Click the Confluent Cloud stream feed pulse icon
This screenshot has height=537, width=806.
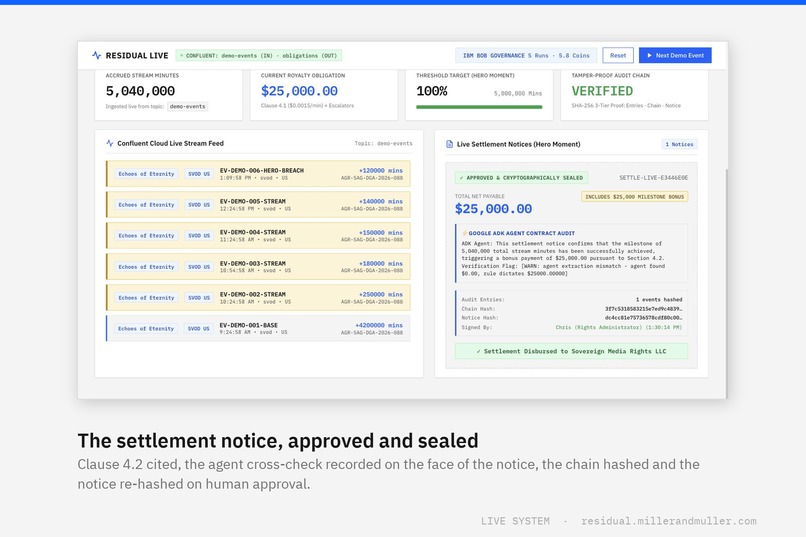click(x=109, y=143)
